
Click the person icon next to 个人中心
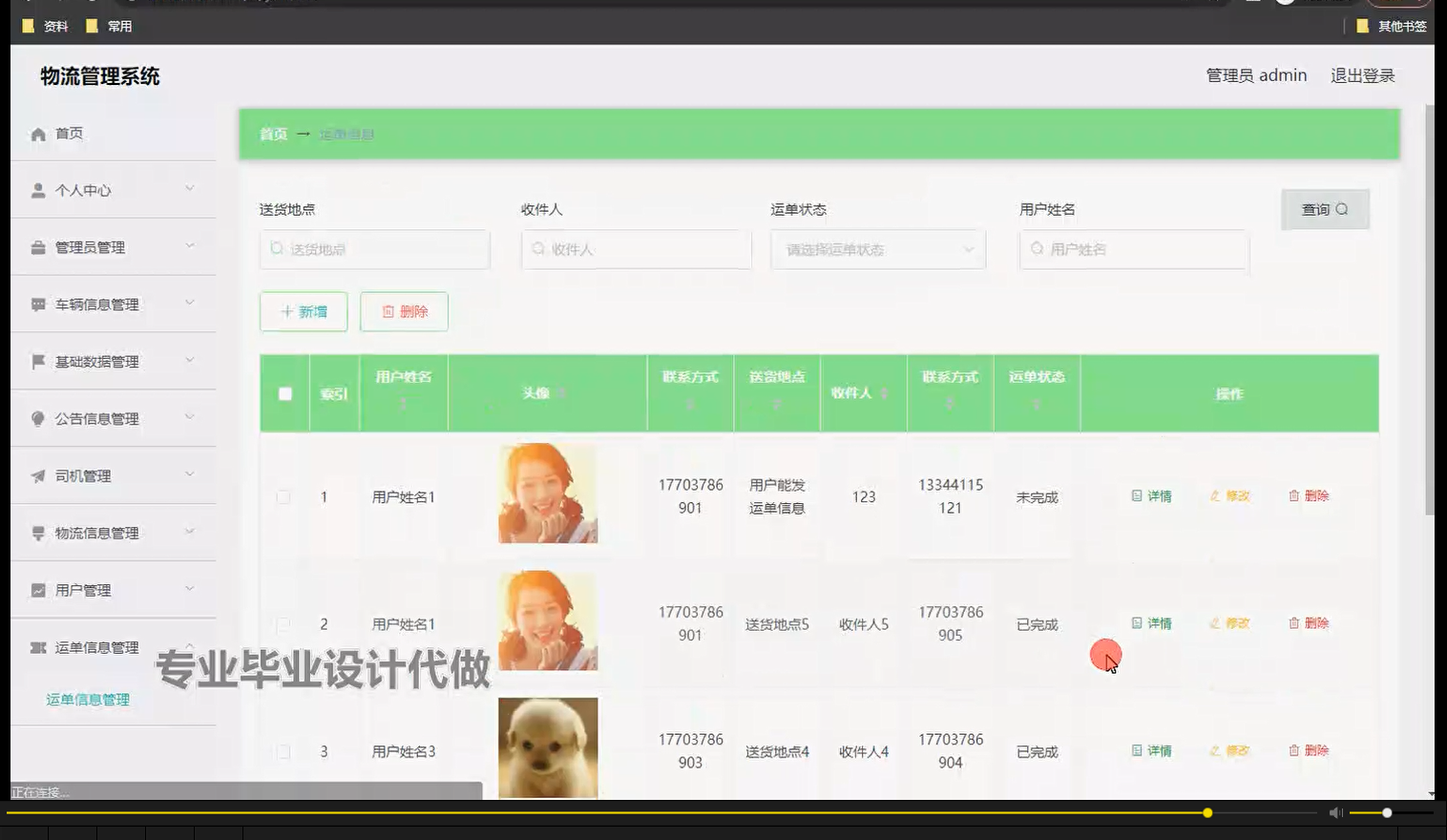[37, 189]
